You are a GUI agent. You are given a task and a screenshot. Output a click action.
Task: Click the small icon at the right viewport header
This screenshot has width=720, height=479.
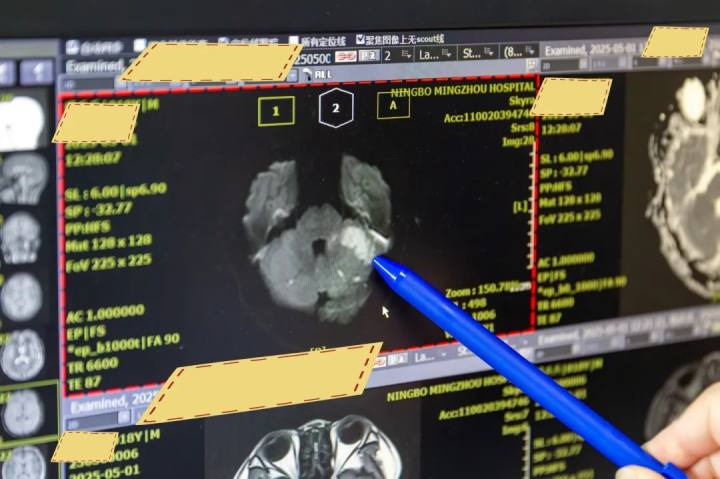coord(531,64)
